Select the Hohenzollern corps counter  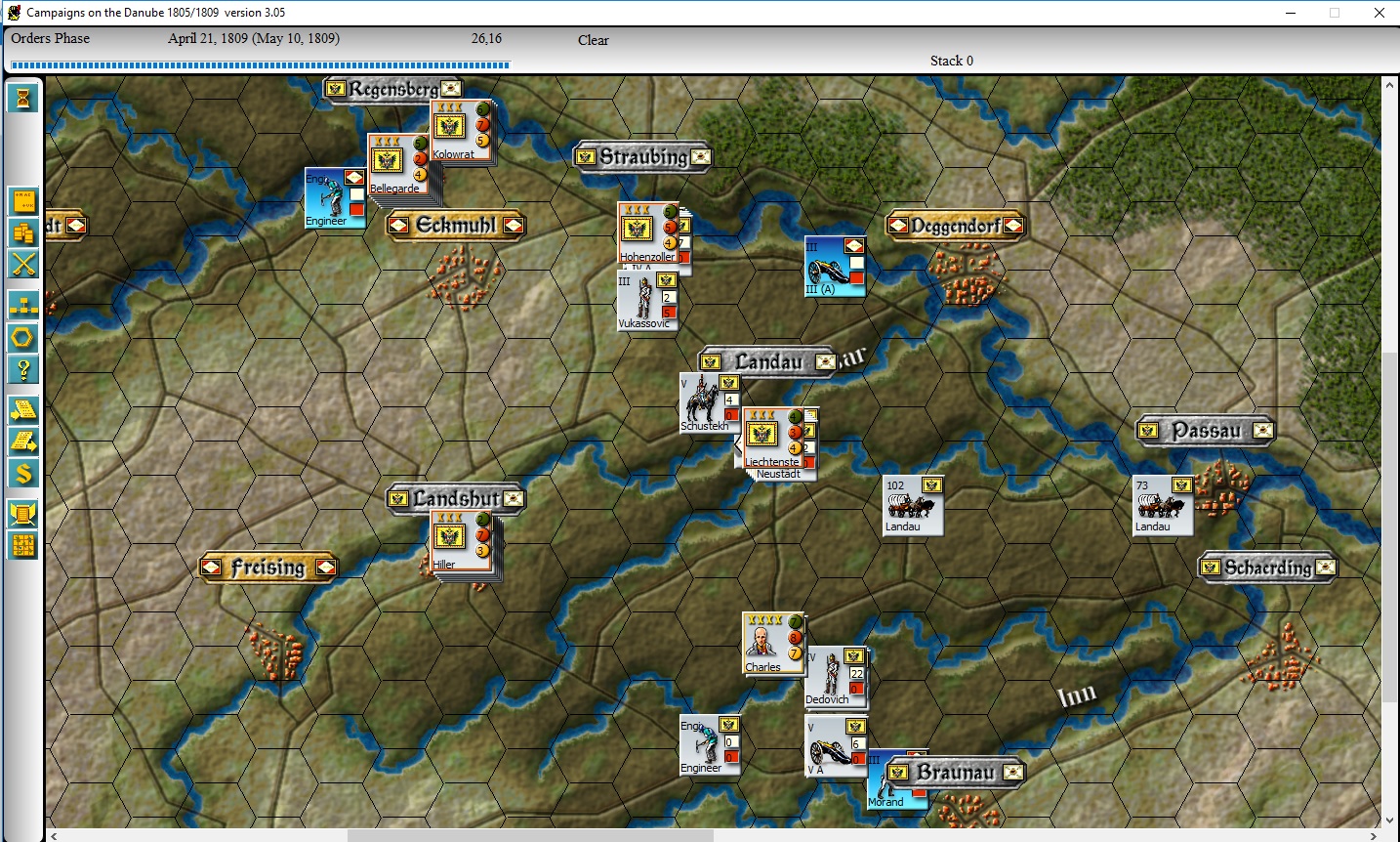648,232
